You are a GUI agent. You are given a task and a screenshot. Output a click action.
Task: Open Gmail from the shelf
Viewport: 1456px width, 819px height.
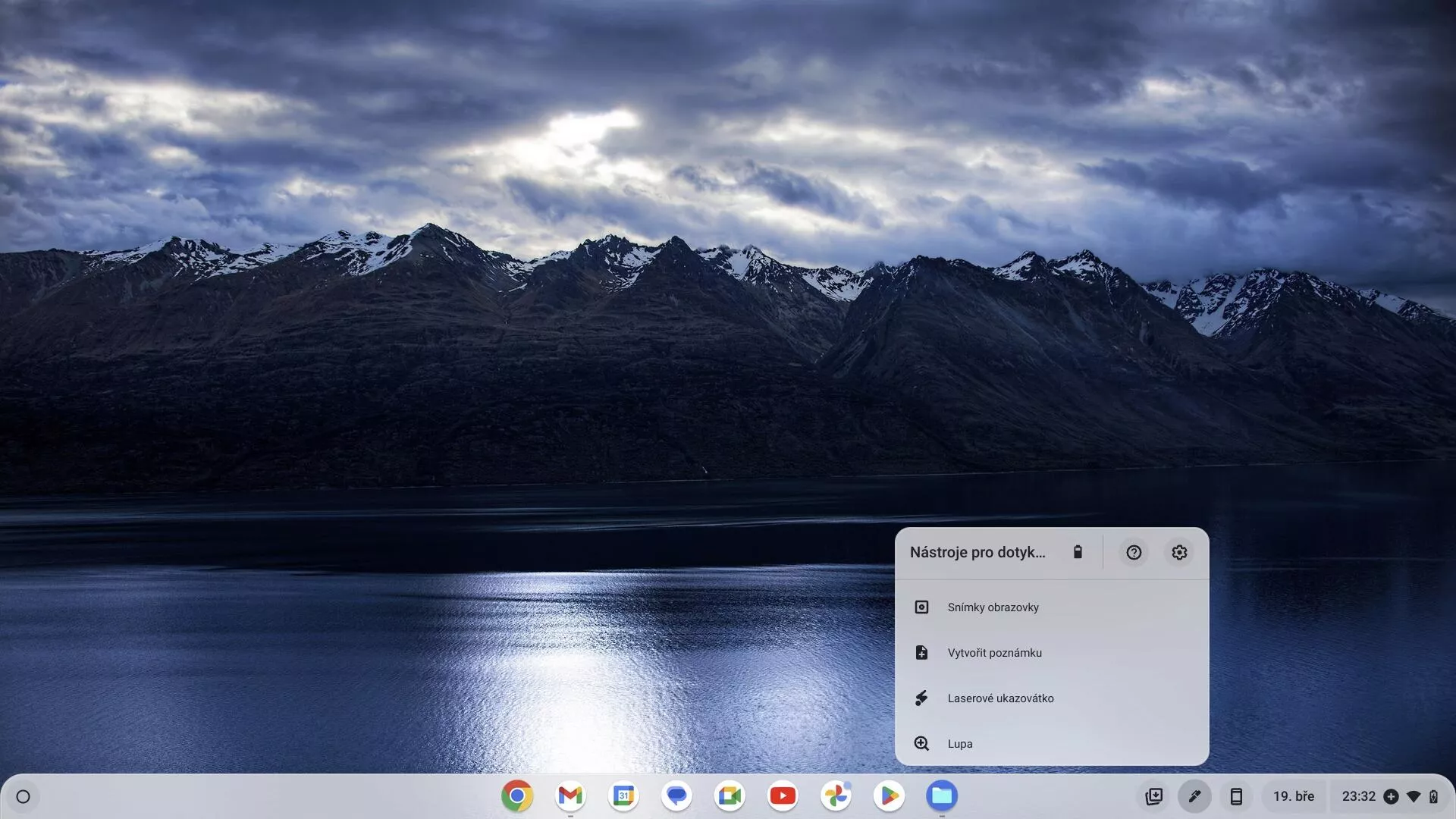tap(570, 795)
